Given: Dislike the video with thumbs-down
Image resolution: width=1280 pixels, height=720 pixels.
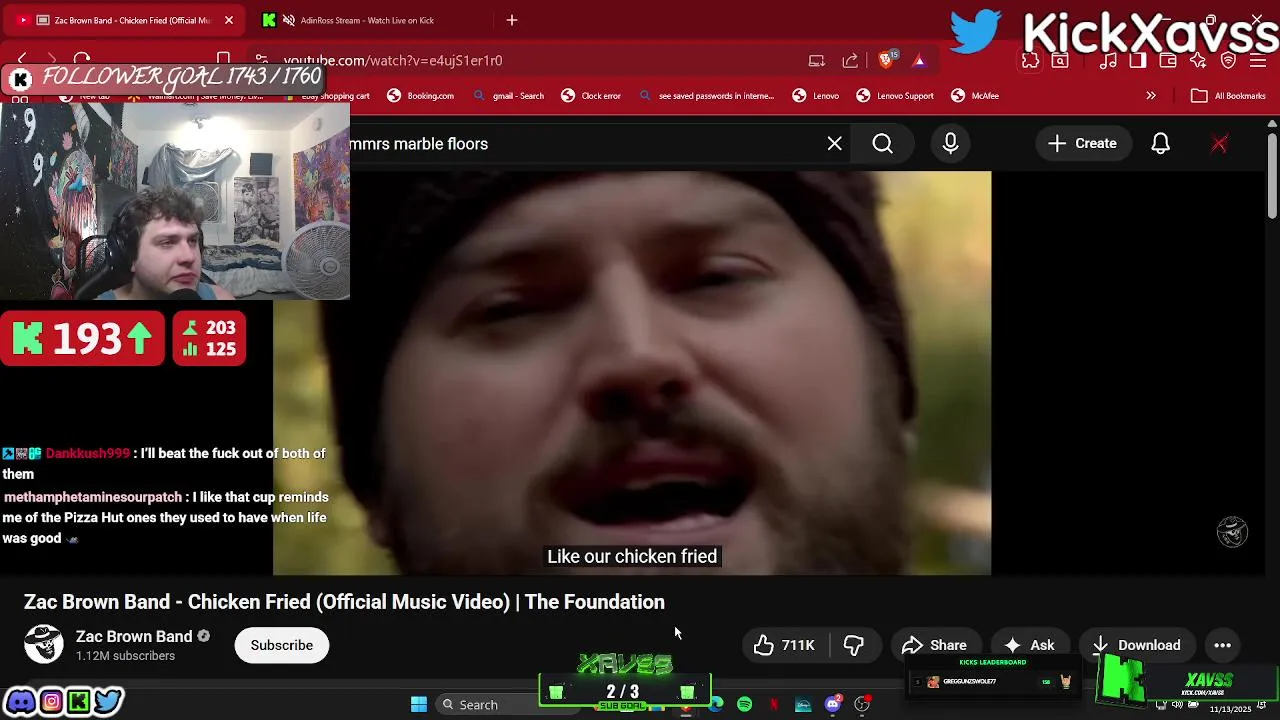Looking at the screenshot, I should click(x=854, y=645).
